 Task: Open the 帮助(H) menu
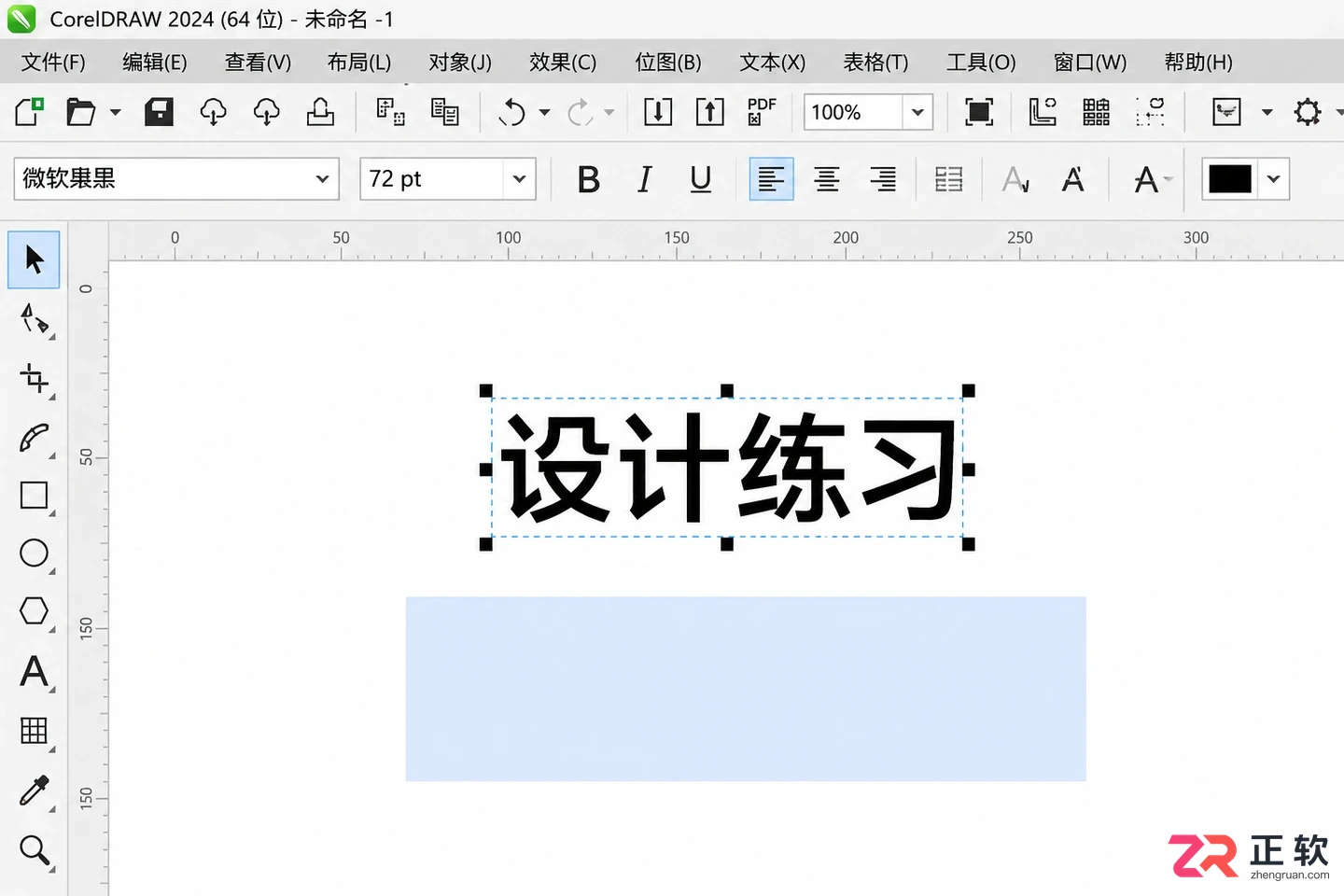pyautogui.click(x=1198, y=63)
